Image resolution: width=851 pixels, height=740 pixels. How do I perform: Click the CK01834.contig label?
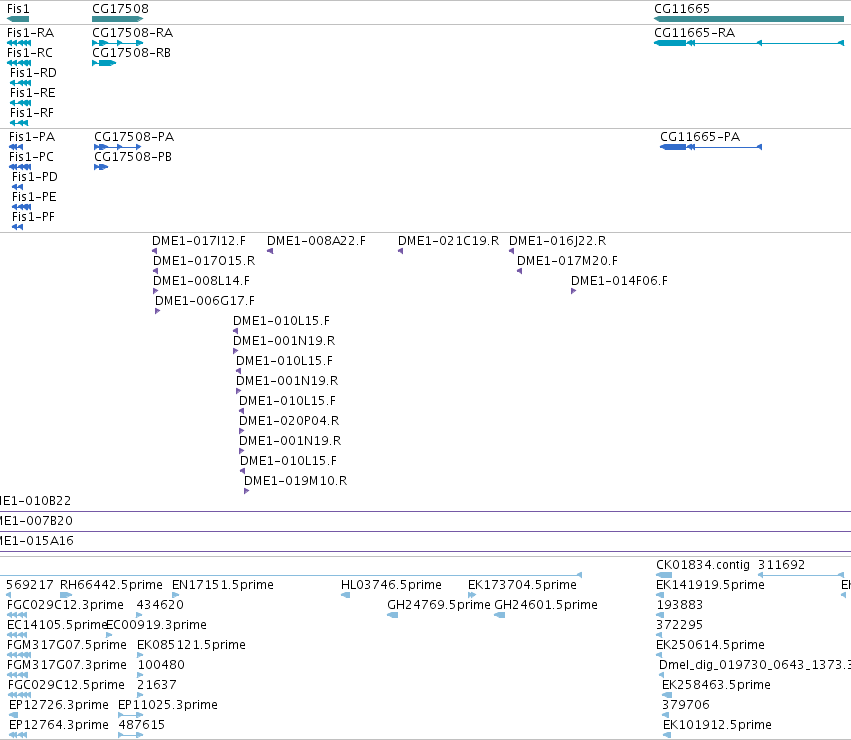coord(703,565)
